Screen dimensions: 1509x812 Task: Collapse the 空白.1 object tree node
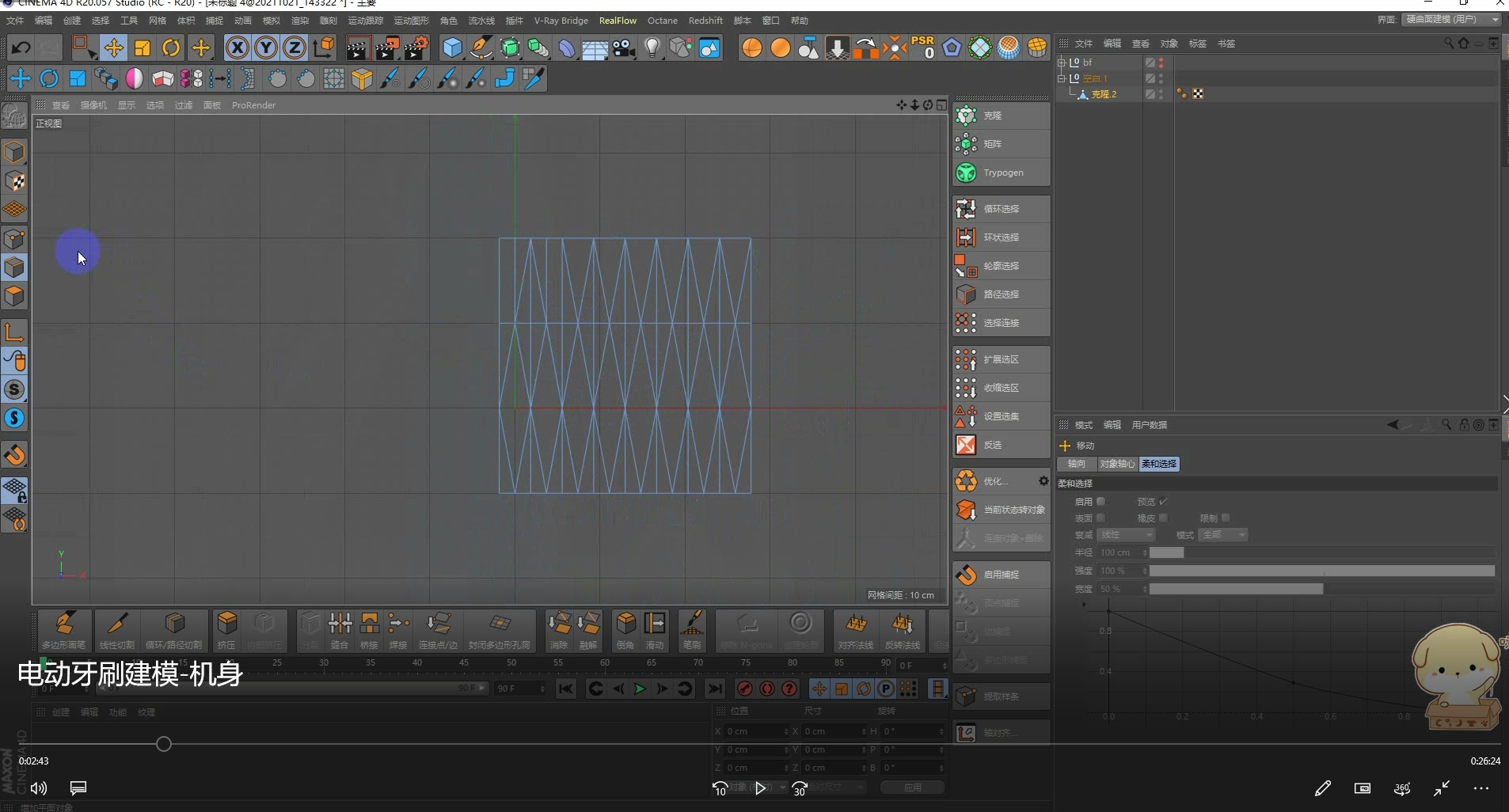coord(1062,78)
